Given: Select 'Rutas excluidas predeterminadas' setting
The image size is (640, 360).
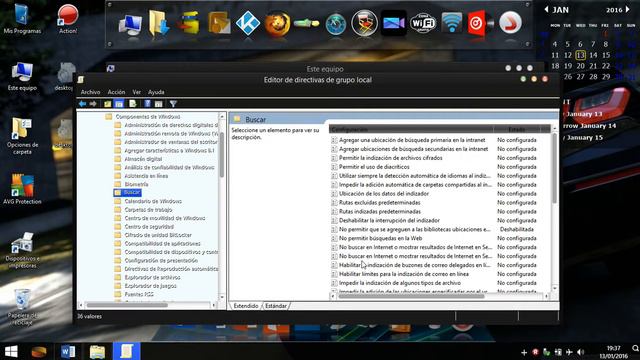Looking at the screenshot, I should coord(380,203).
